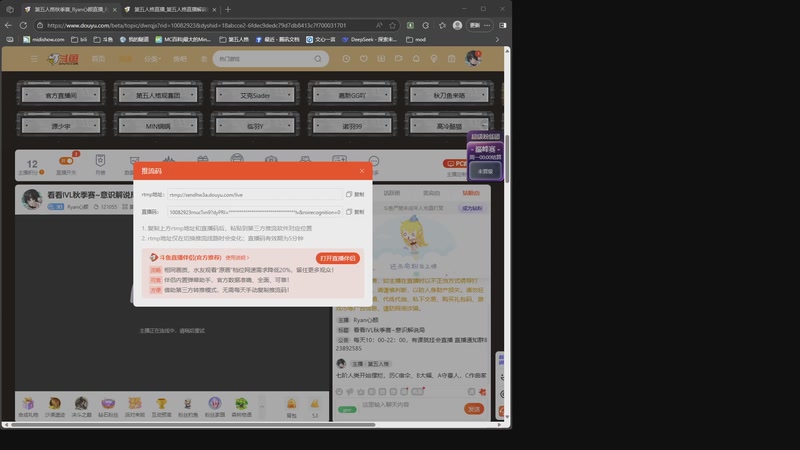
Task: Click the Douyu logo
Action: coord(63,59)
